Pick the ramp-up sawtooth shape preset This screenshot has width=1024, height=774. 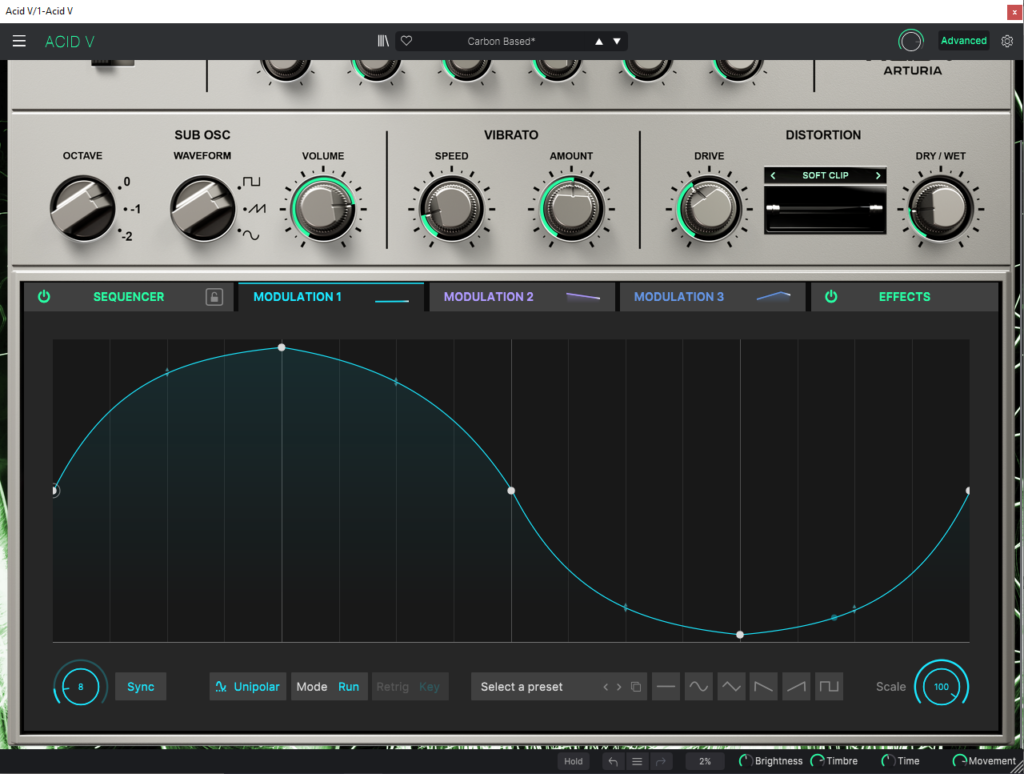point(796,687)
